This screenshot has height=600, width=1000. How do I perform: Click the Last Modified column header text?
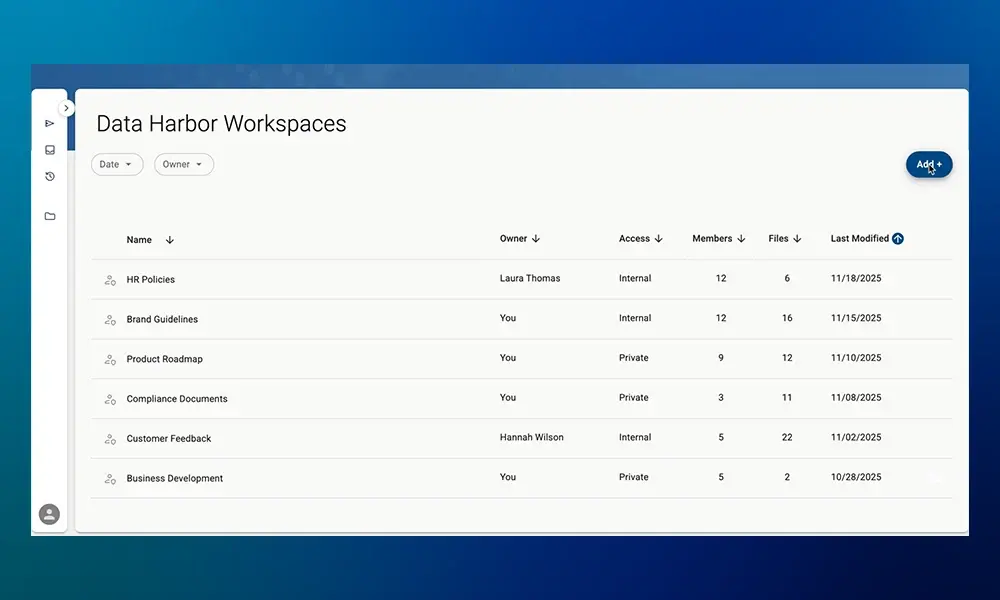click(860, 238)
